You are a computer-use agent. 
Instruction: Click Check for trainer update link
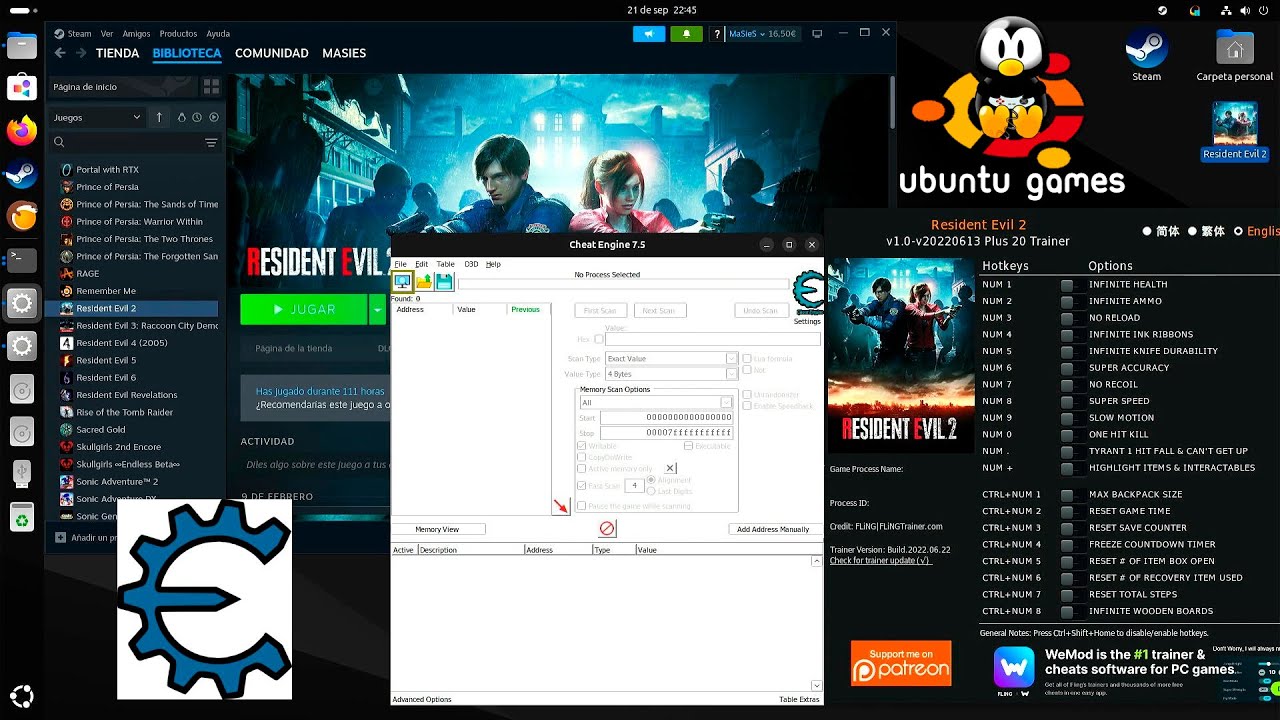pyautogui.click(x=880, y=560)
